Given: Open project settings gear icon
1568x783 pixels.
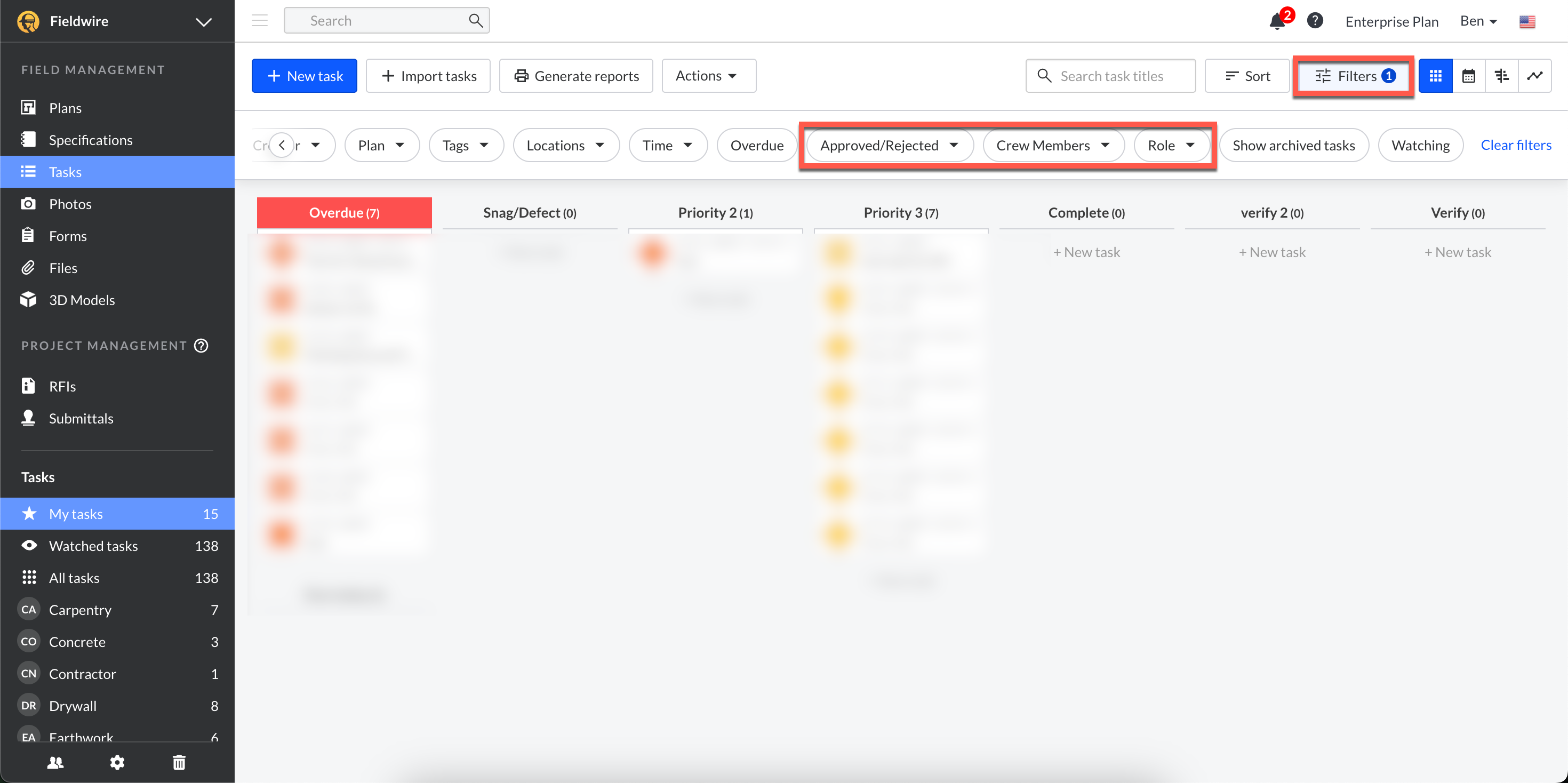Looking at the screenshot, I should pos(117,762).
